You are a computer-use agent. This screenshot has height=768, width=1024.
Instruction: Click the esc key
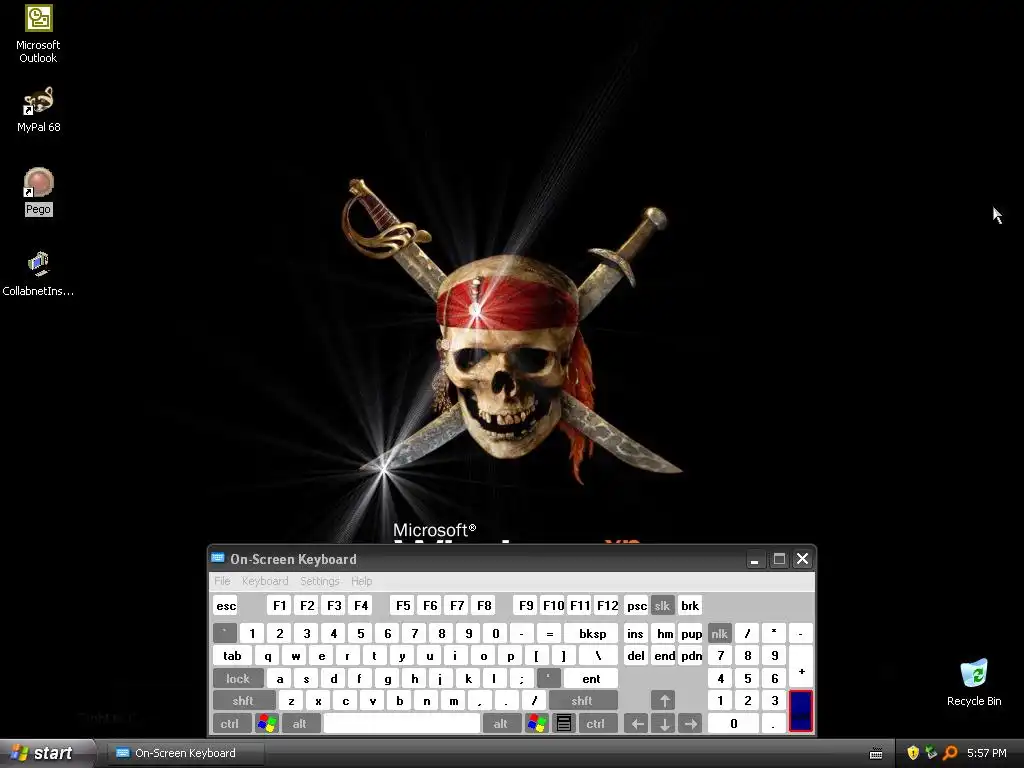225,605
